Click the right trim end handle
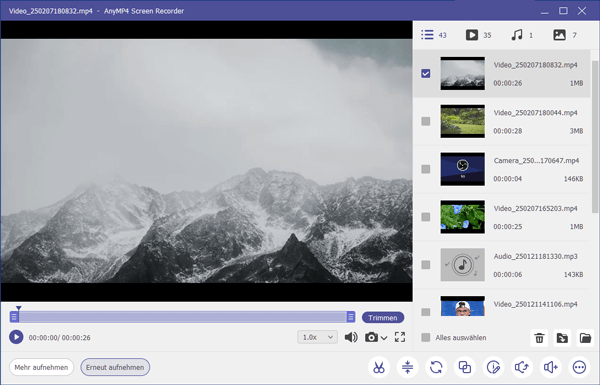This screenshot has height=385, width=600. 351,317
